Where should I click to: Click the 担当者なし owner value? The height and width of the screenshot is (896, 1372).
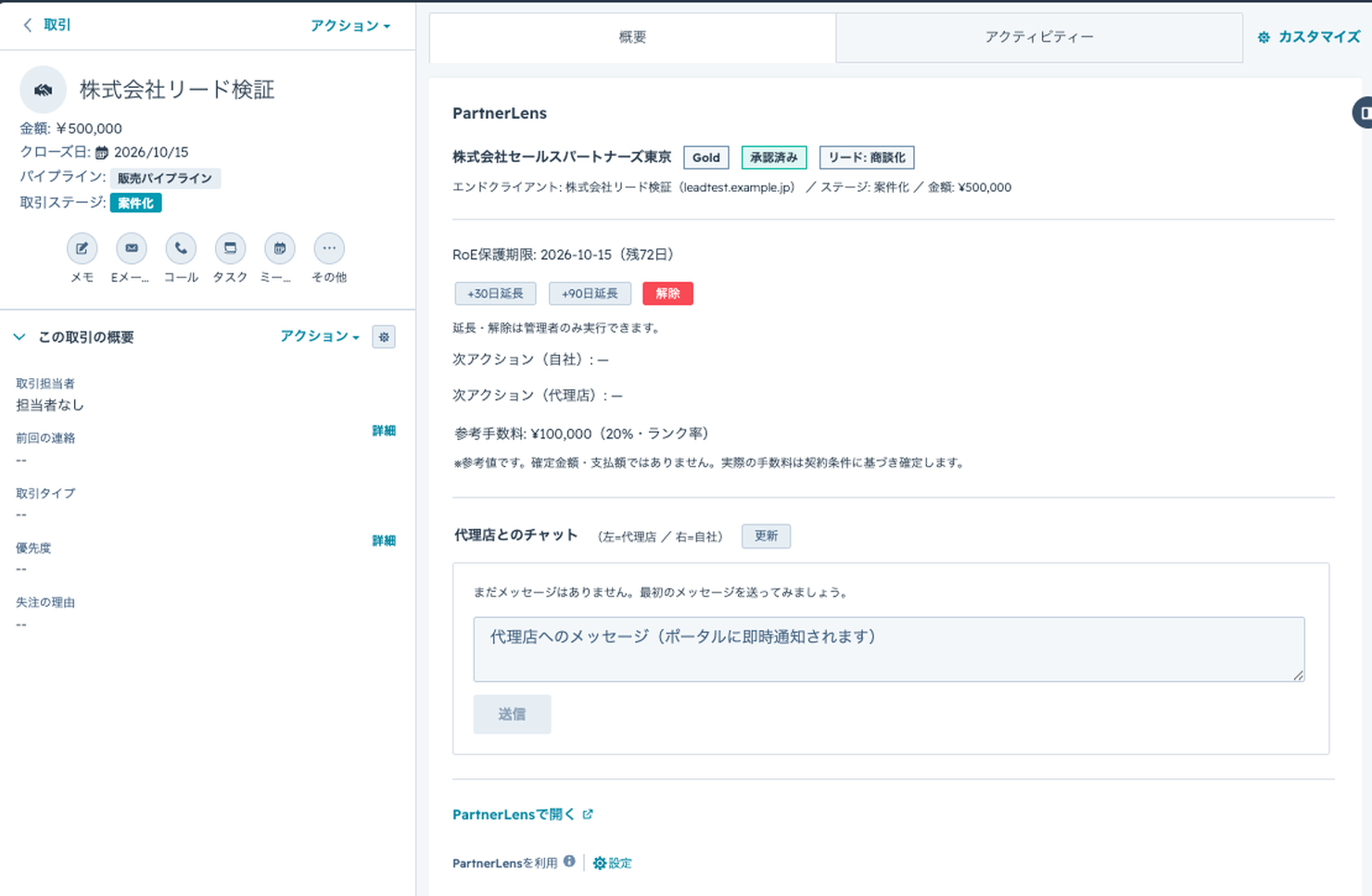[x=50, y=405]
